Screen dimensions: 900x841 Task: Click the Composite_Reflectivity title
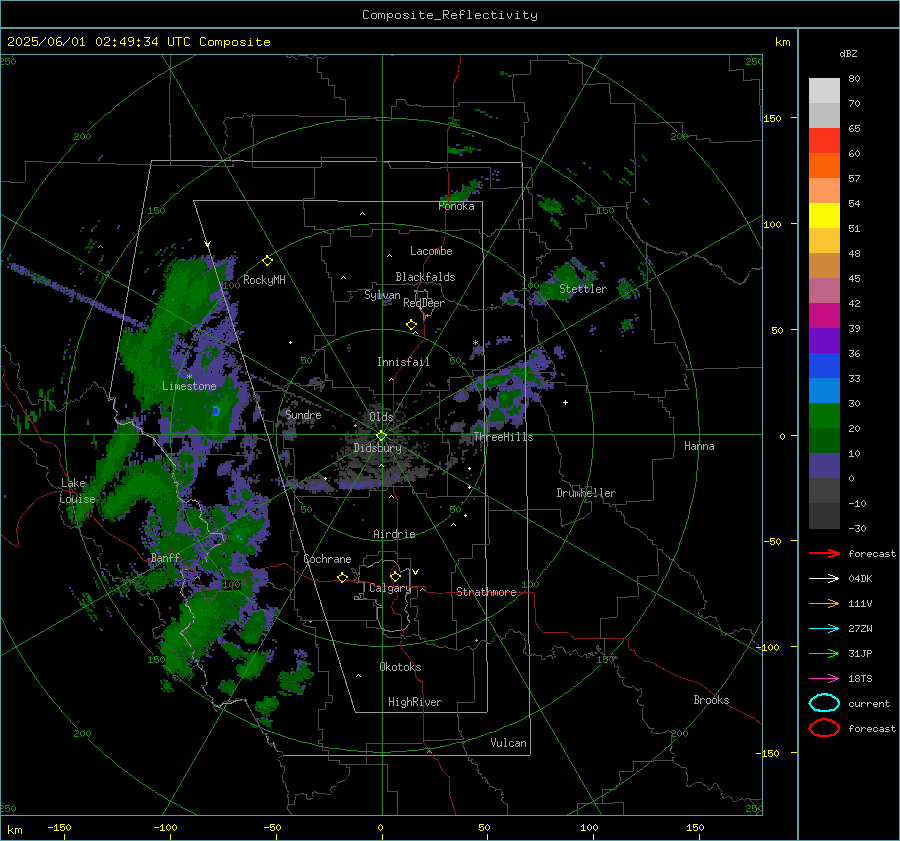tap(450, 15)
